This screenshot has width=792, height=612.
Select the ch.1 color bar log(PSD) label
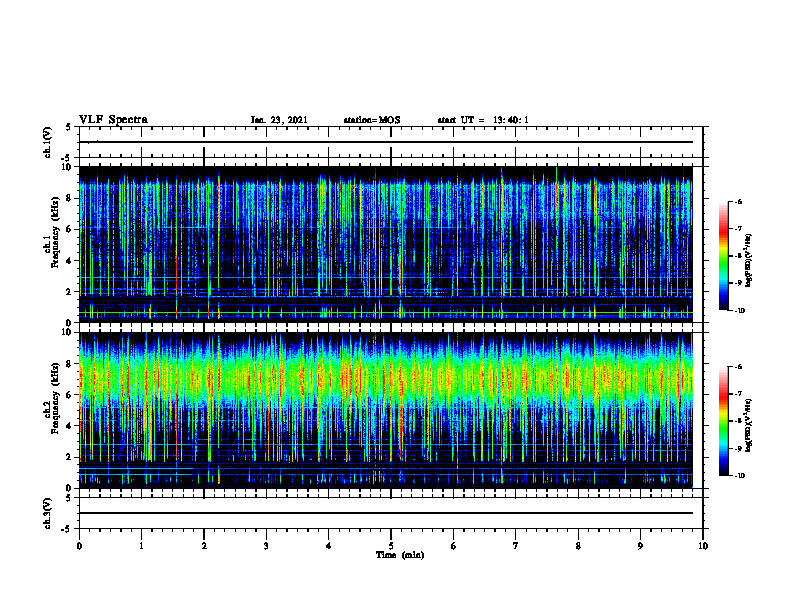coord(748,261)
